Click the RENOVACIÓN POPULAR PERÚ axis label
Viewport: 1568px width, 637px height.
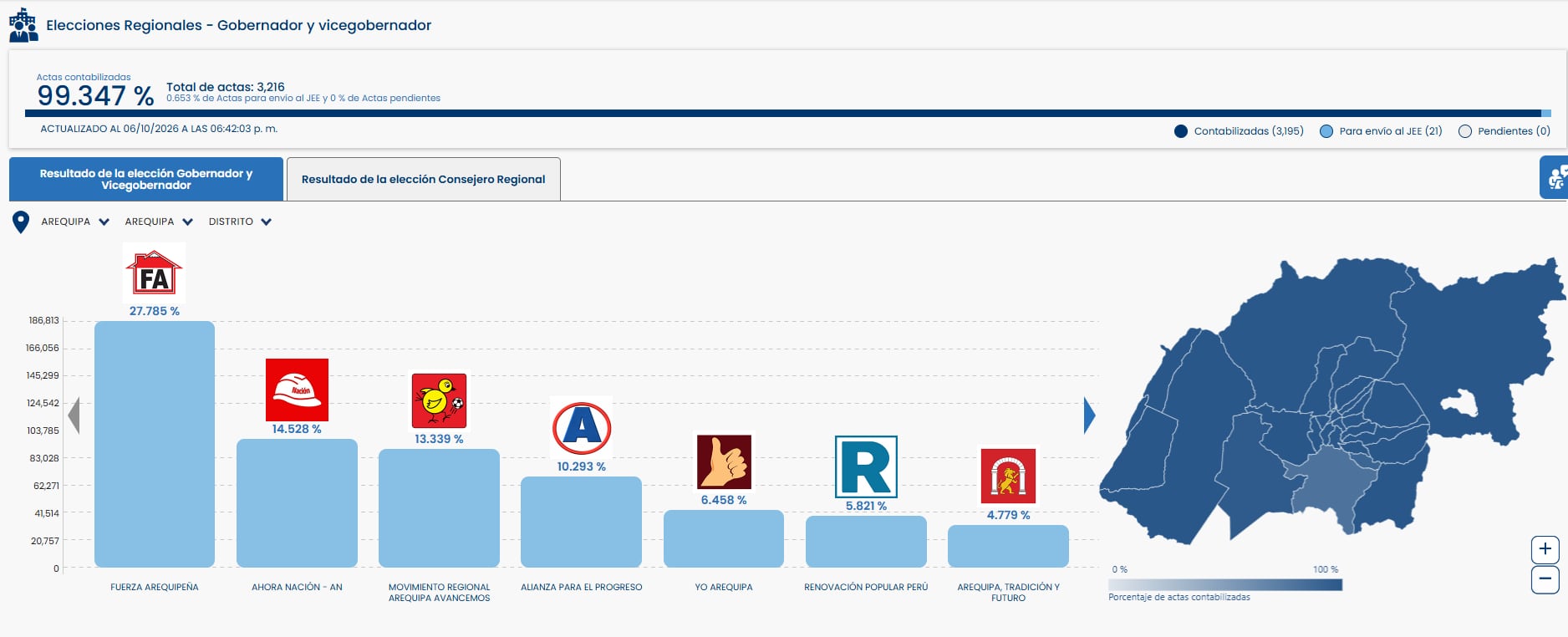pyautogui.click(x=866, y=587)
